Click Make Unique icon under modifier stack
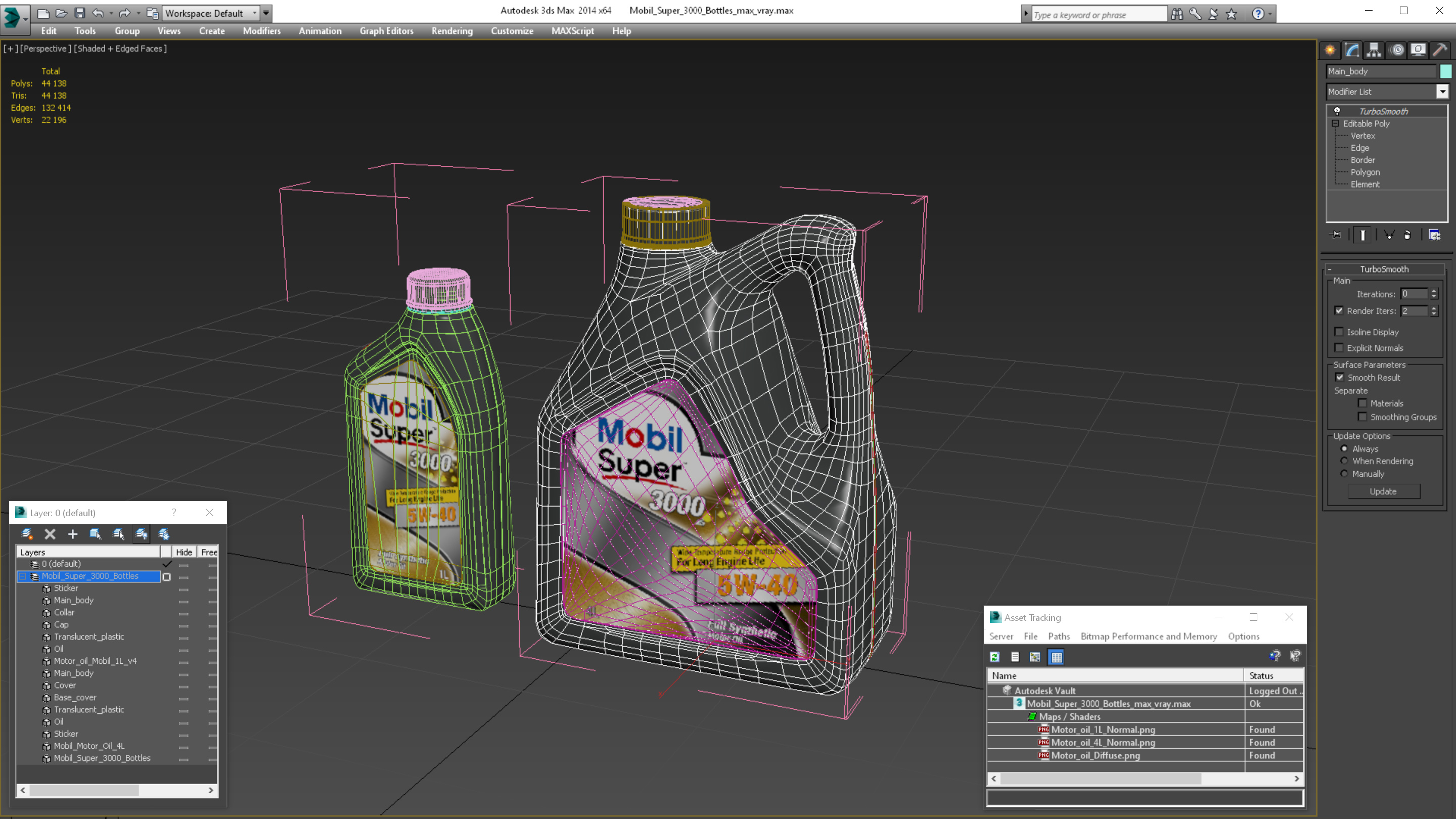Viewport: 1456px width, 819px height. (x=1389, y=235)
